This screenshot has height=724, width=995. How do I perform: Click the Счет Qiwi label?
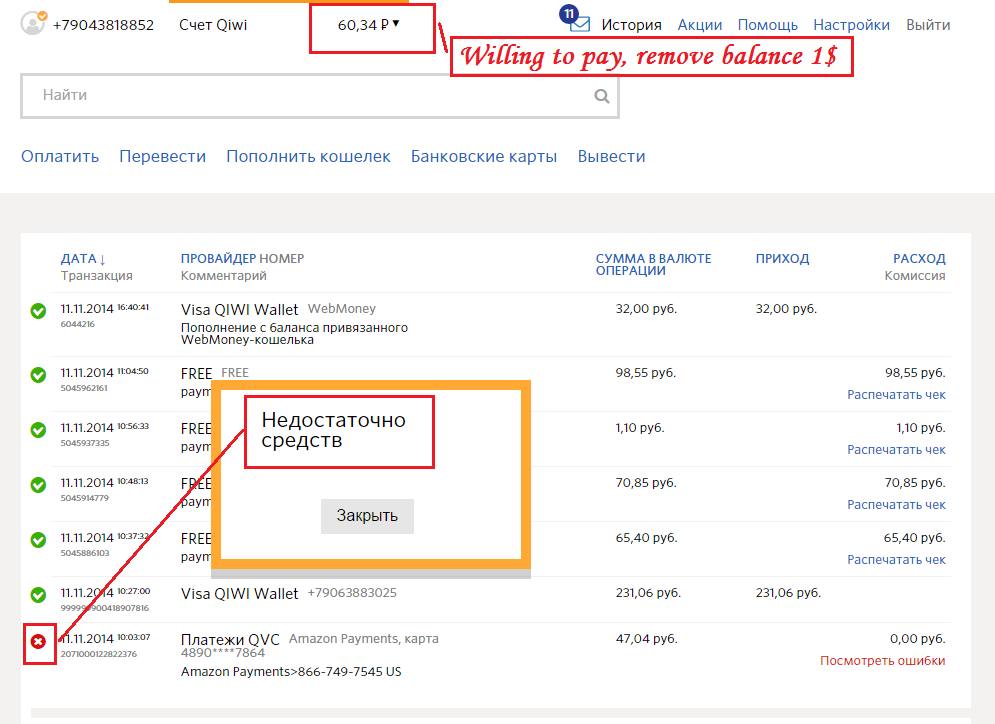tap(213, 25)
